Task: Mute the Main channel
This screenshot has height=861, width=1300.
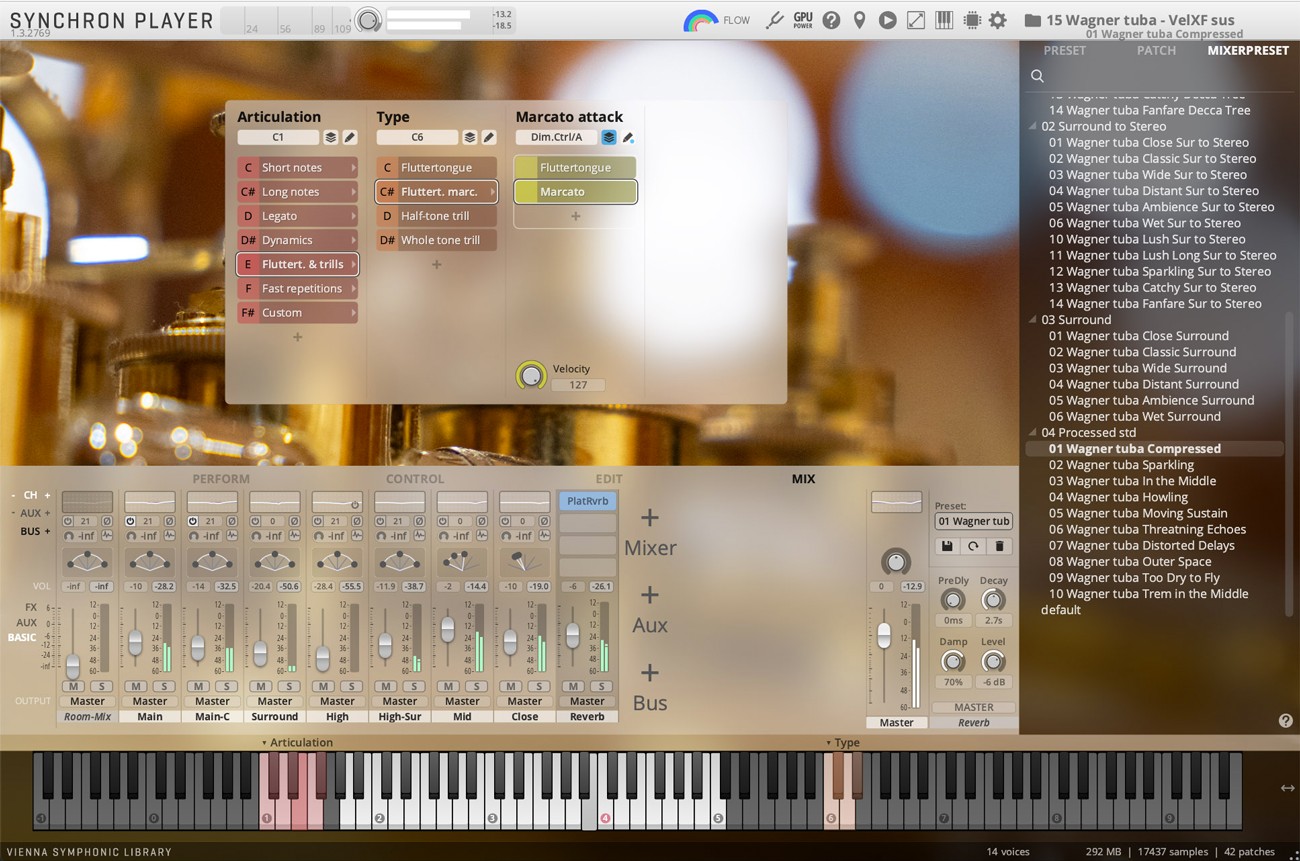Action: point(137,686)
